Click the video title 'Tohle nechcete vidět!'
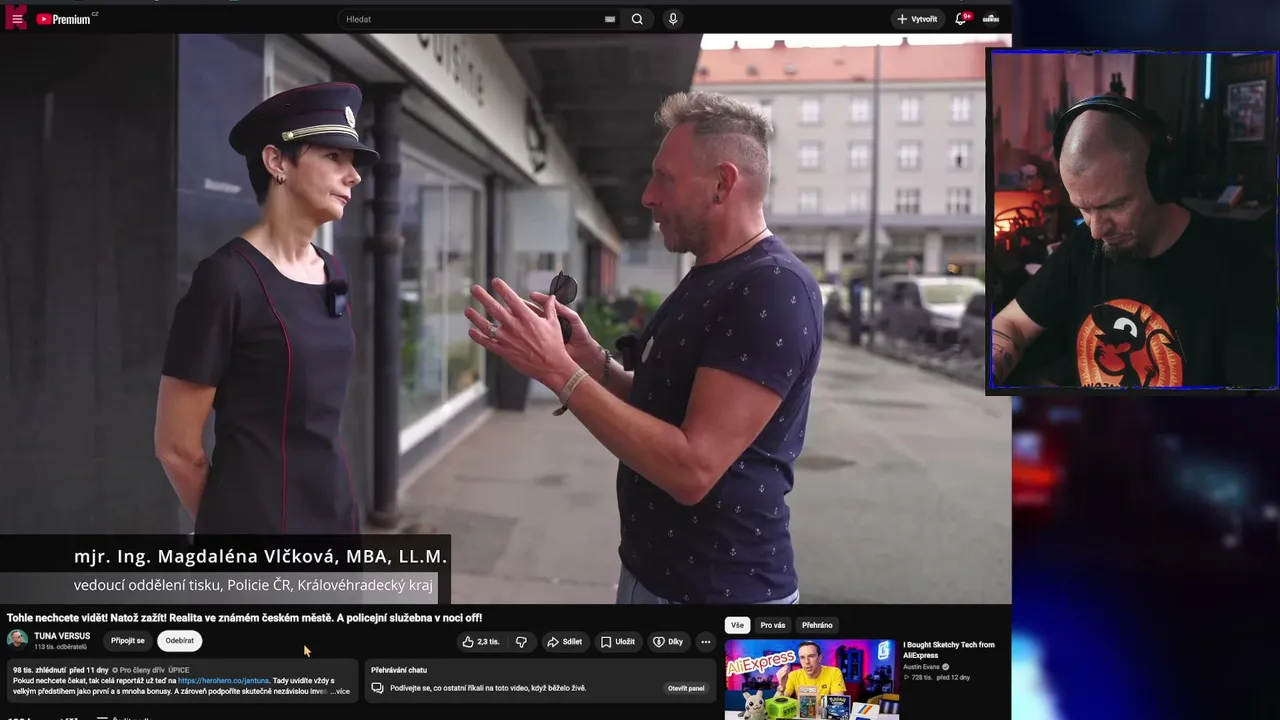1280x720 pixels. click(x=244, y=618)
